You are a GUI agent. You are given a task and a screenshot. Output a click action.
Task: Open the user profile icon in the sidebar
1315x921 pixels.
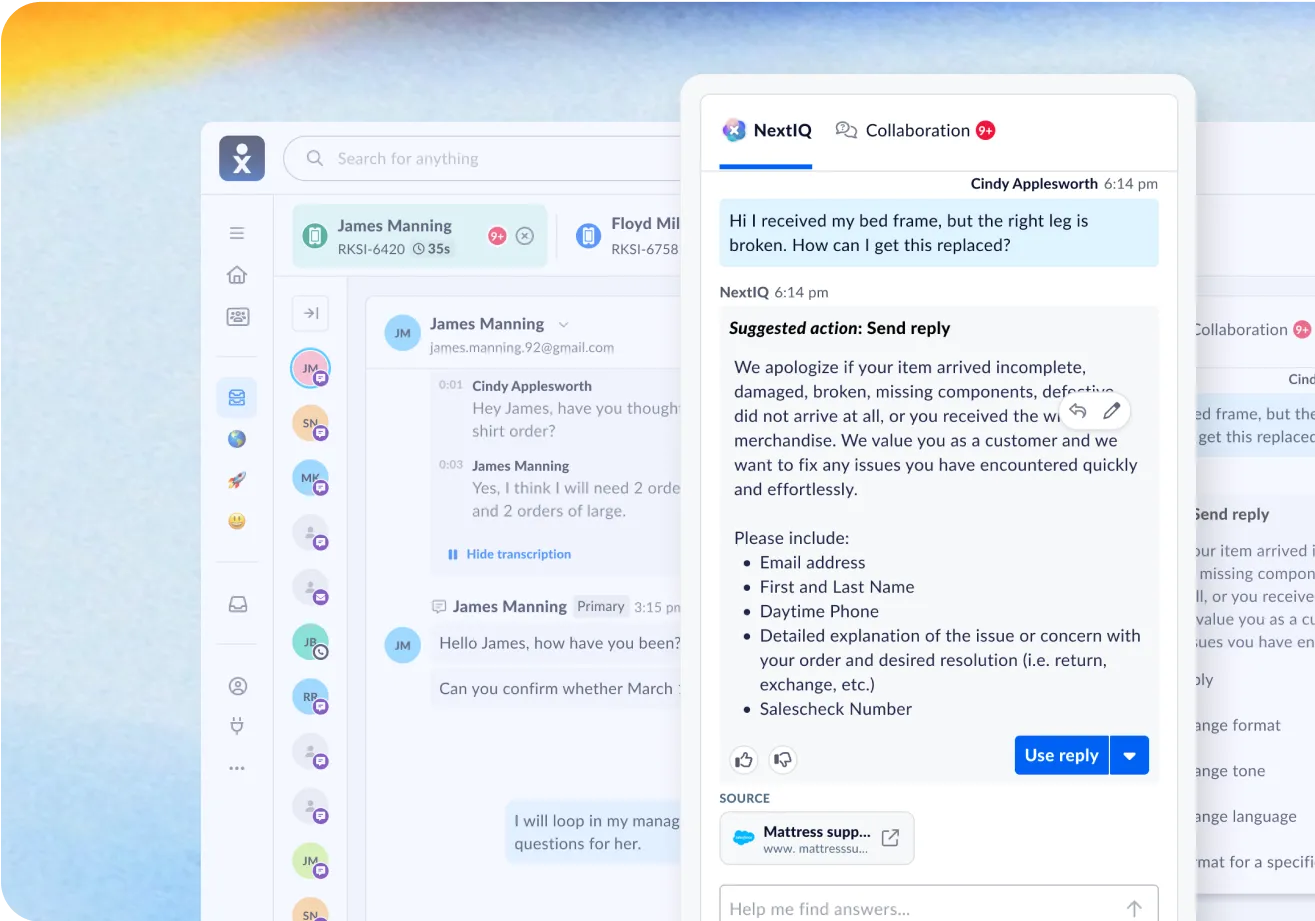click(237, 686)
